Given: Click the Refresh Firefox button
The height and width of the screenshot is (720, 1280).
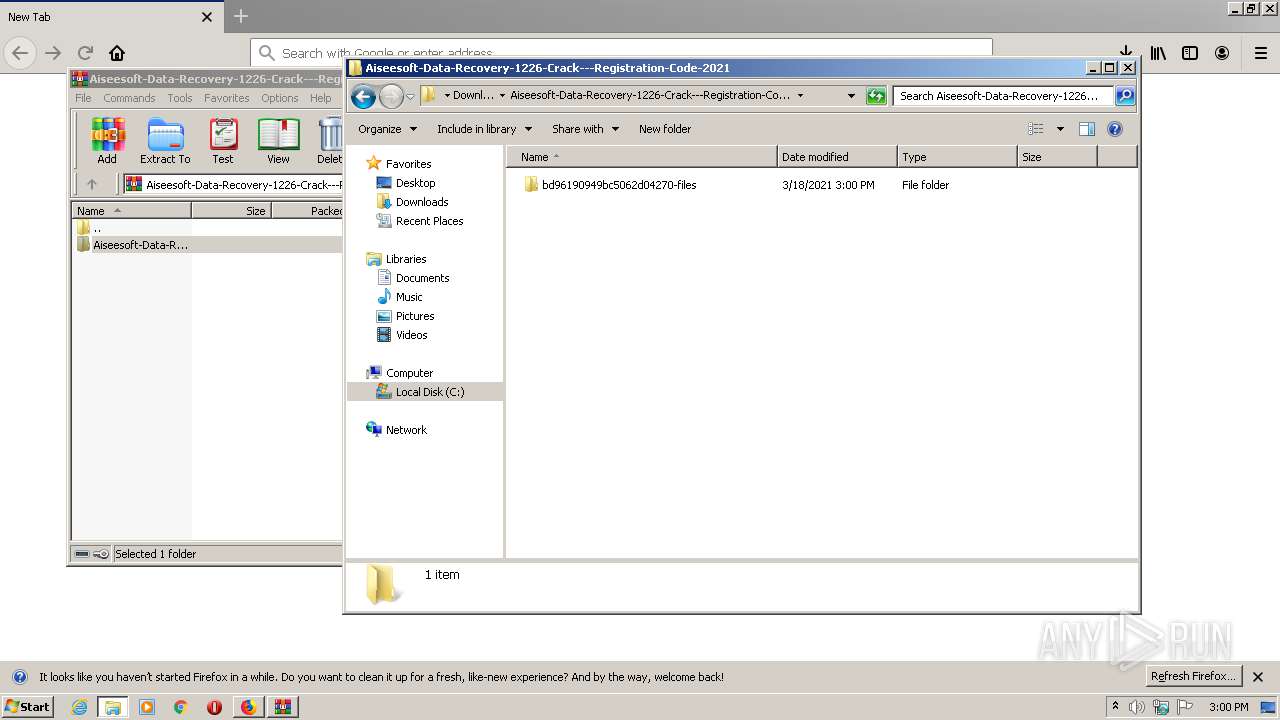Looking at the screenshot, I should tap(1194, 676).
